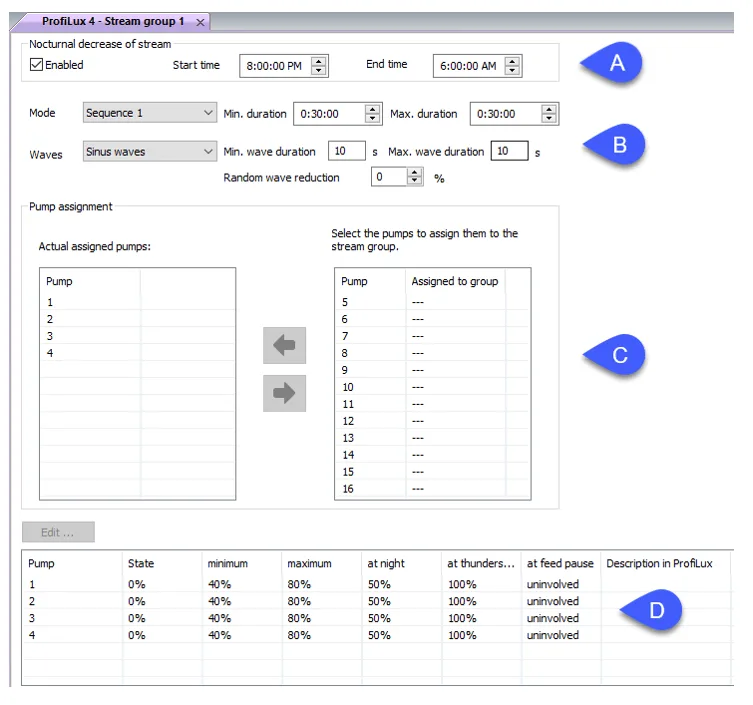This screenshot has width=753, height=705.
Task: Toggle the nocturnal decrease Enabled checkbox
Action: (x=36, y=64)
